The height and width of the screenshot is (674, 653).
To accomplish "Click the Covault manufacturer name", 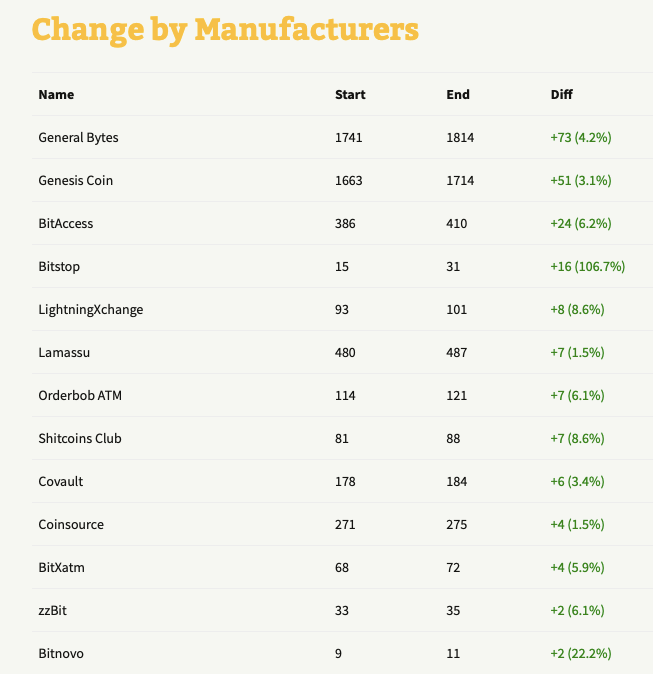I will tap(61, 482).
